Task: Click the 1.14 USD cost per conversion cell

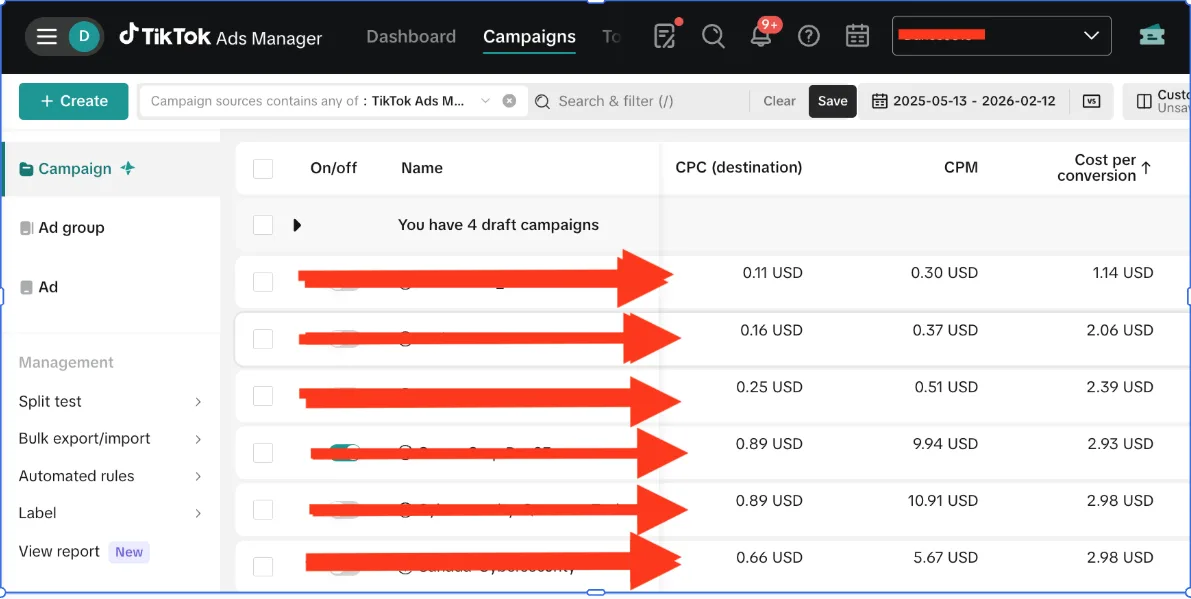Action: coord(1123,273)
